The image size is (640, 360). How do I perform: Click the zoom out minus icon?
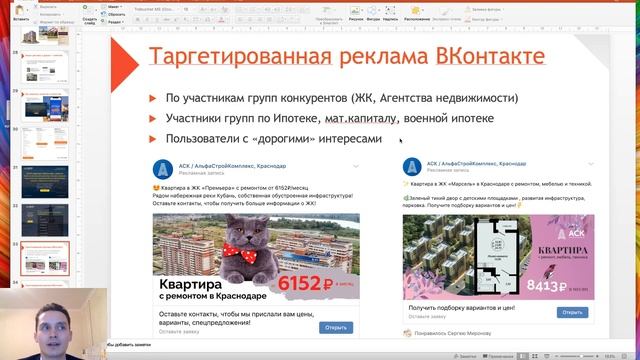coord(556,356)
